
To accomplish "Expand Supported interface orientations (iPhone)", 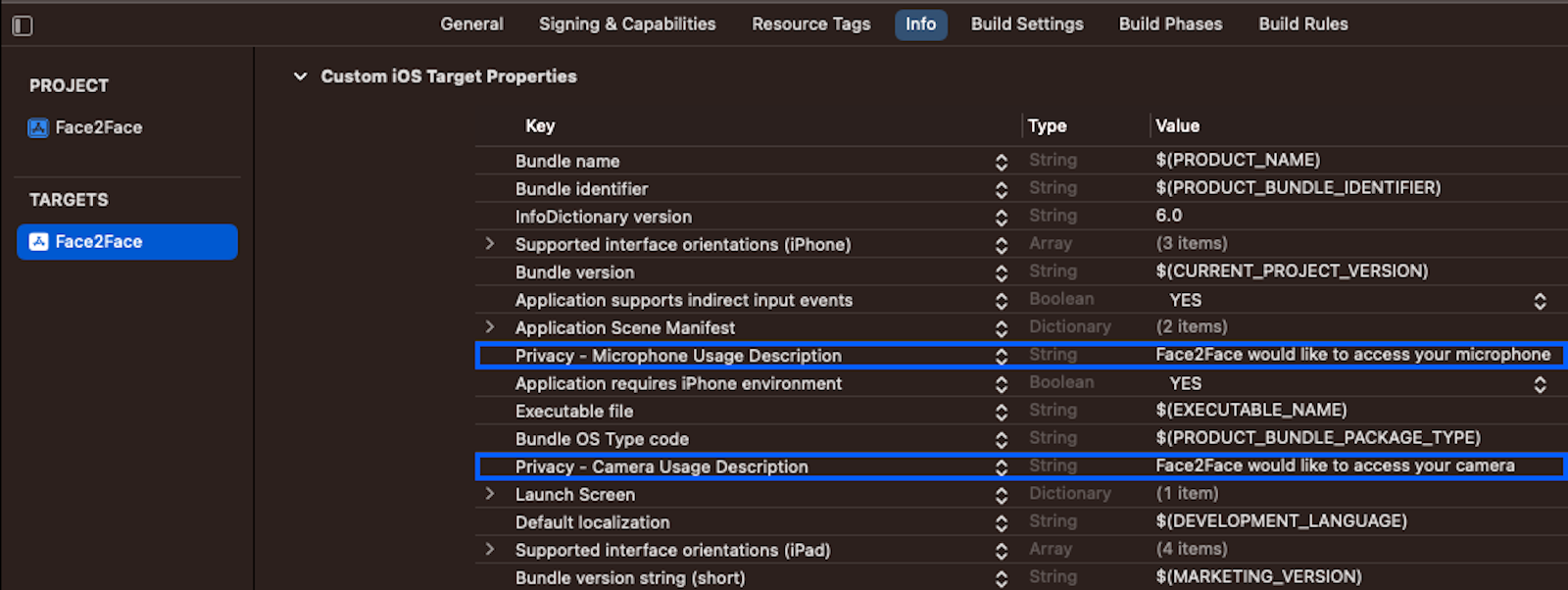I will 490,244.
